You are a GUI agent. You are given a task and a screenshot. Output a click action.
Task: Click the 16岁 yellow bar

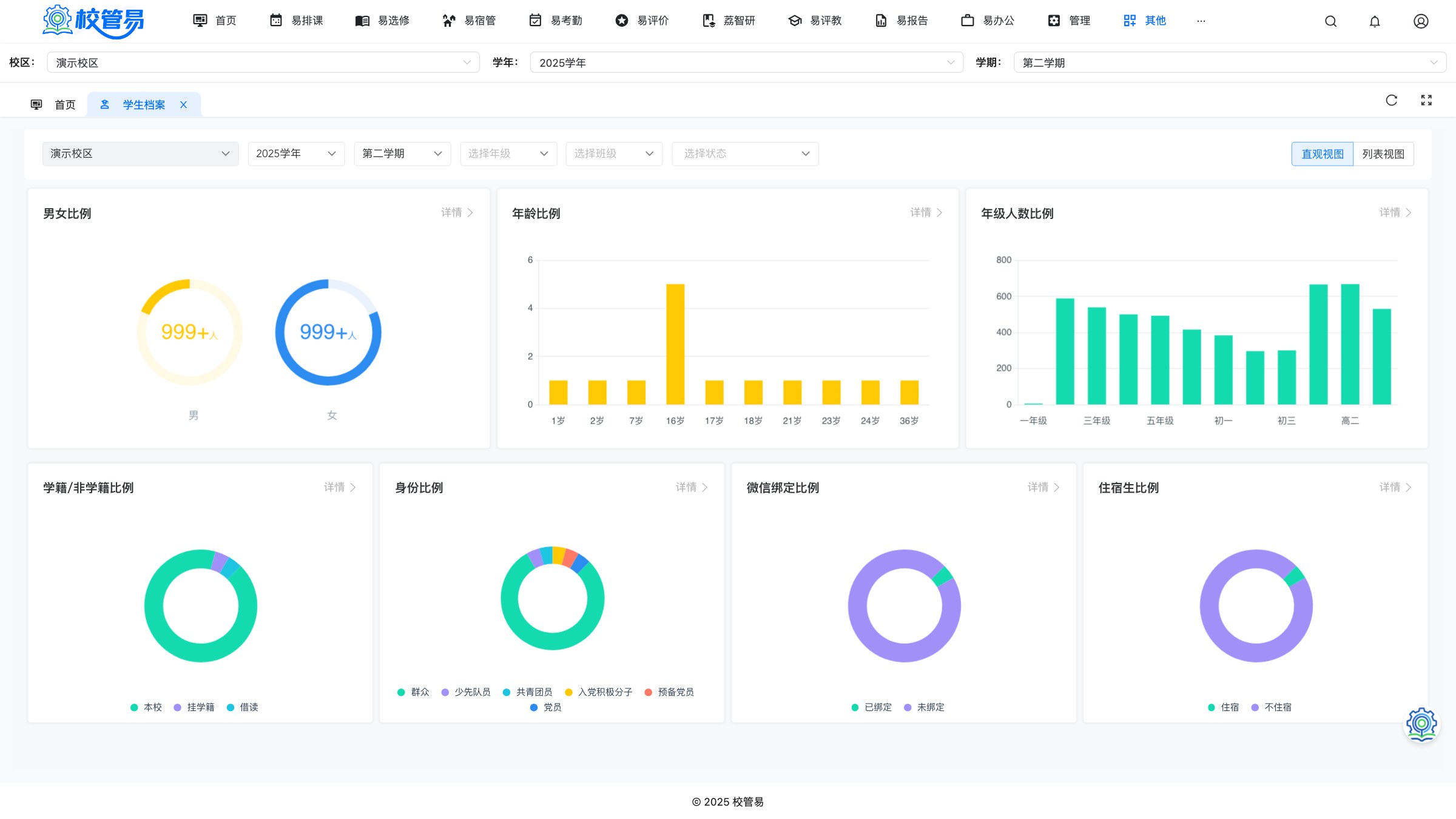(675, 344)
